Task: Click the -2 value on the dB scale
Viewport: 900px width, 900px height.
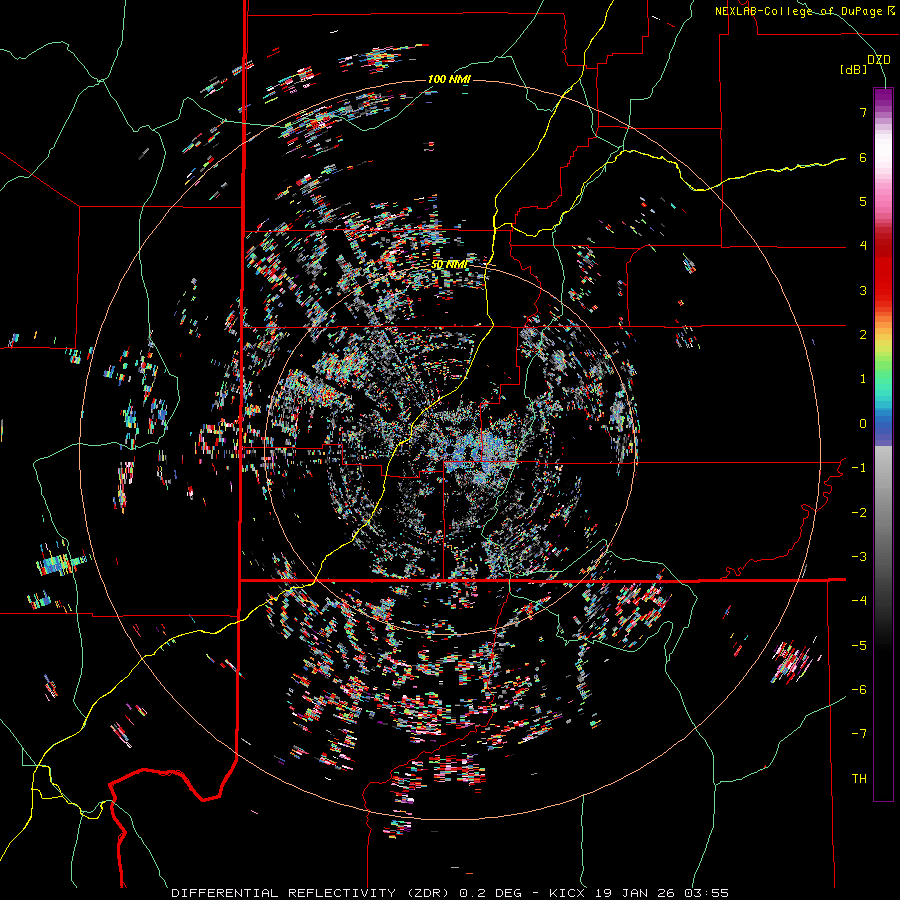Action: pyautogui.click(x=859, y=513)
